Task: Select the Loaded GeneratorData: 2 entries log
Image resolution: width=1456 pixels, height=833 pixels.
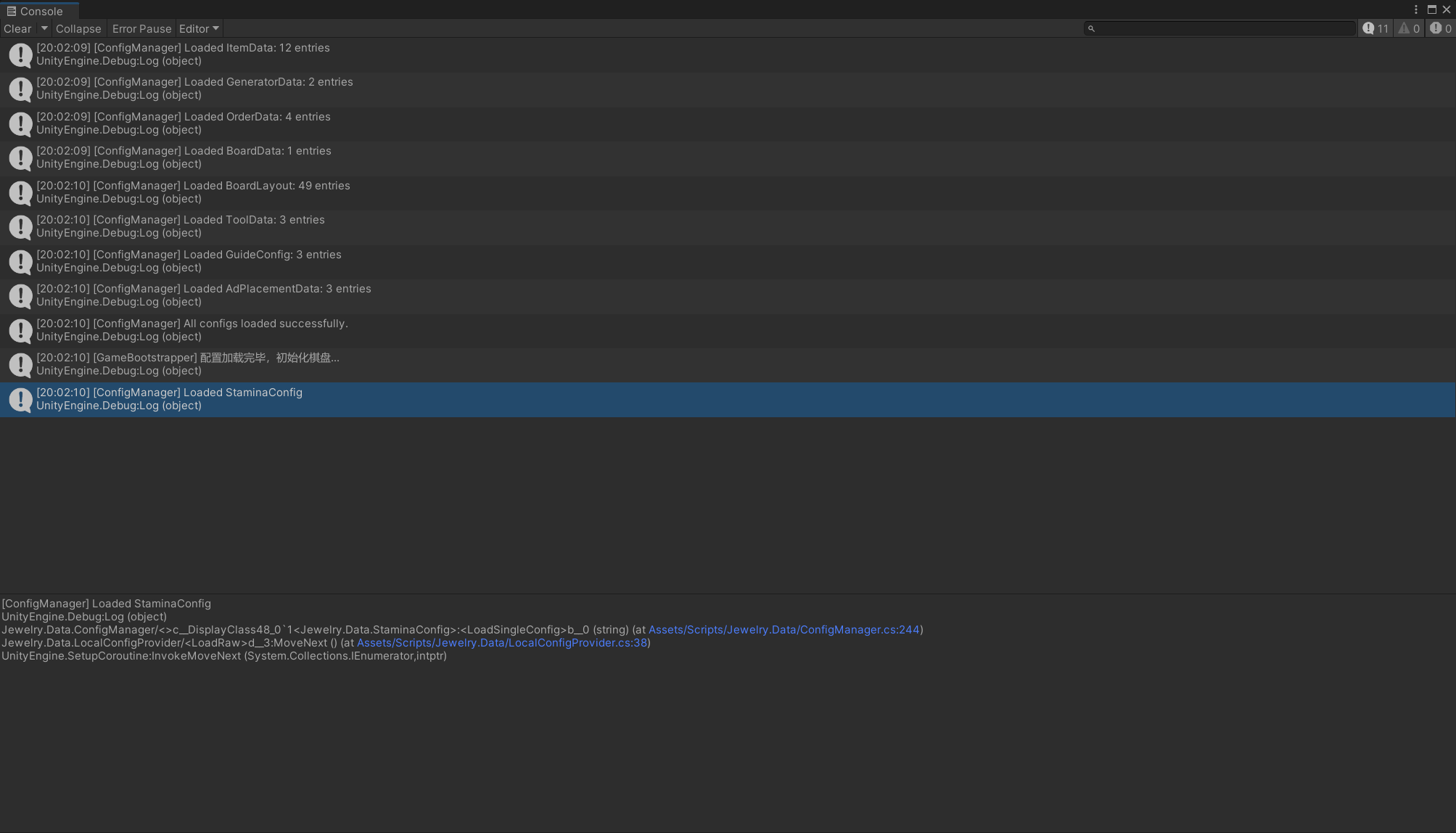Action: 728,89
